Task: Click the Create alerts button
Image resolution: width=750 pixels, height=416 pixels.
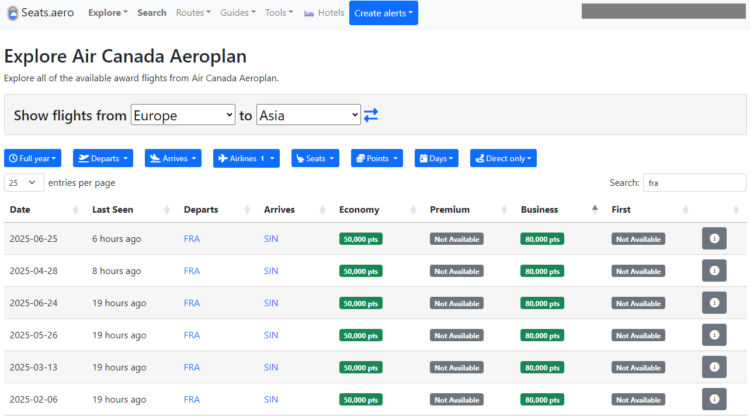Action: tap(383, 13)
